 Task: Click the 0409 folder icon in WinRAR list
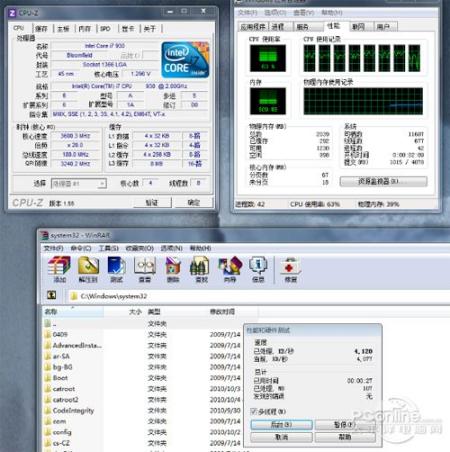(48, 334)
